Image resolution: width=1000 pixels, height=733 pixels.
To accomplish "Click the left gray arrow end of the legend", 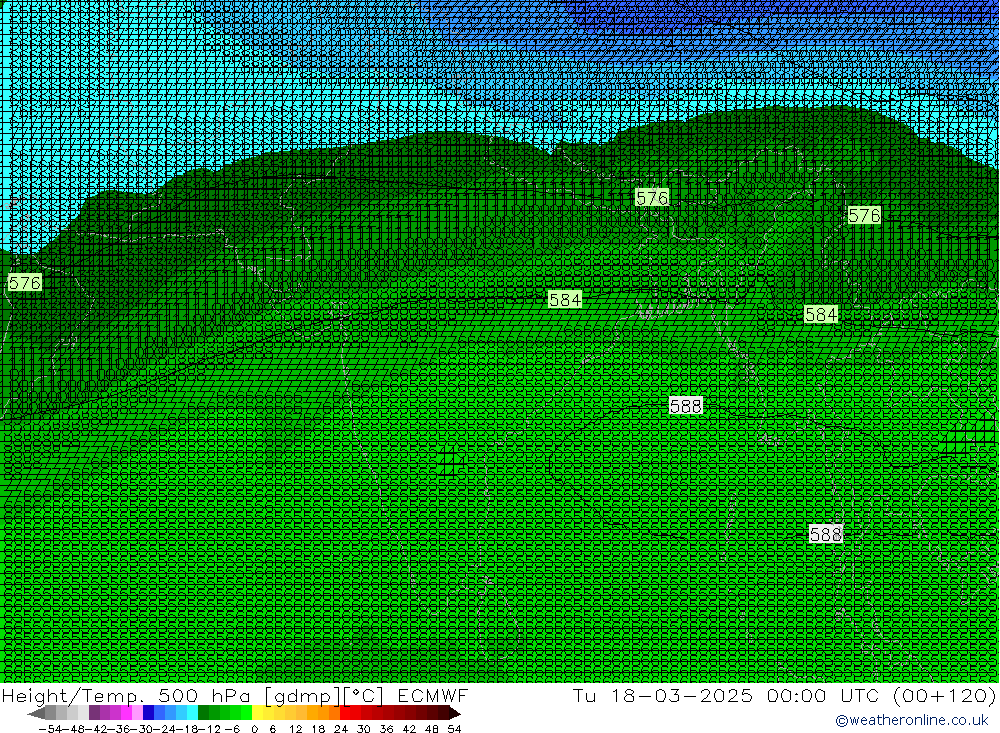I will (x=36, y=713).
